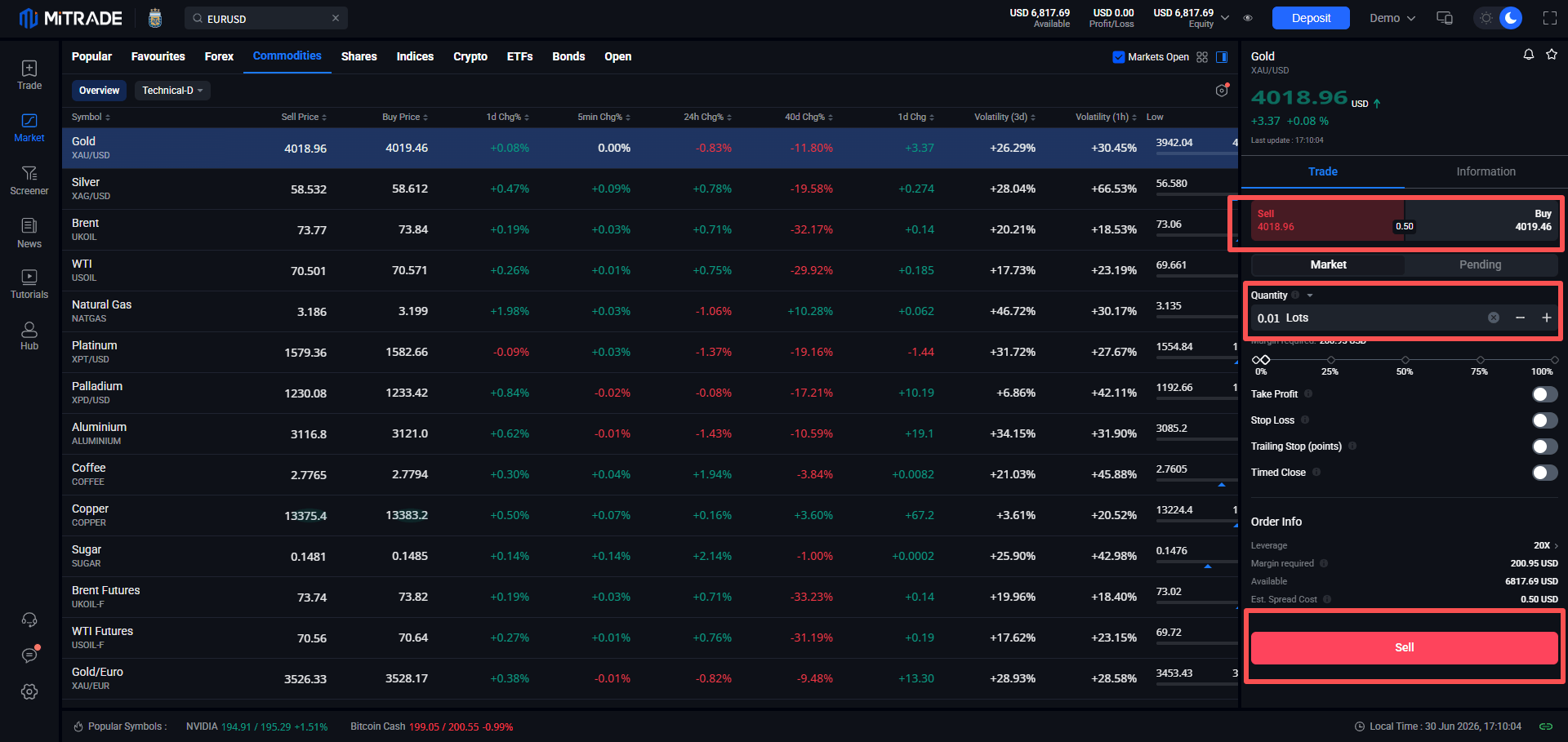Select dark theme with moon icon
The width and height of the screenshot is (1568, 742).
point(1511,18)
